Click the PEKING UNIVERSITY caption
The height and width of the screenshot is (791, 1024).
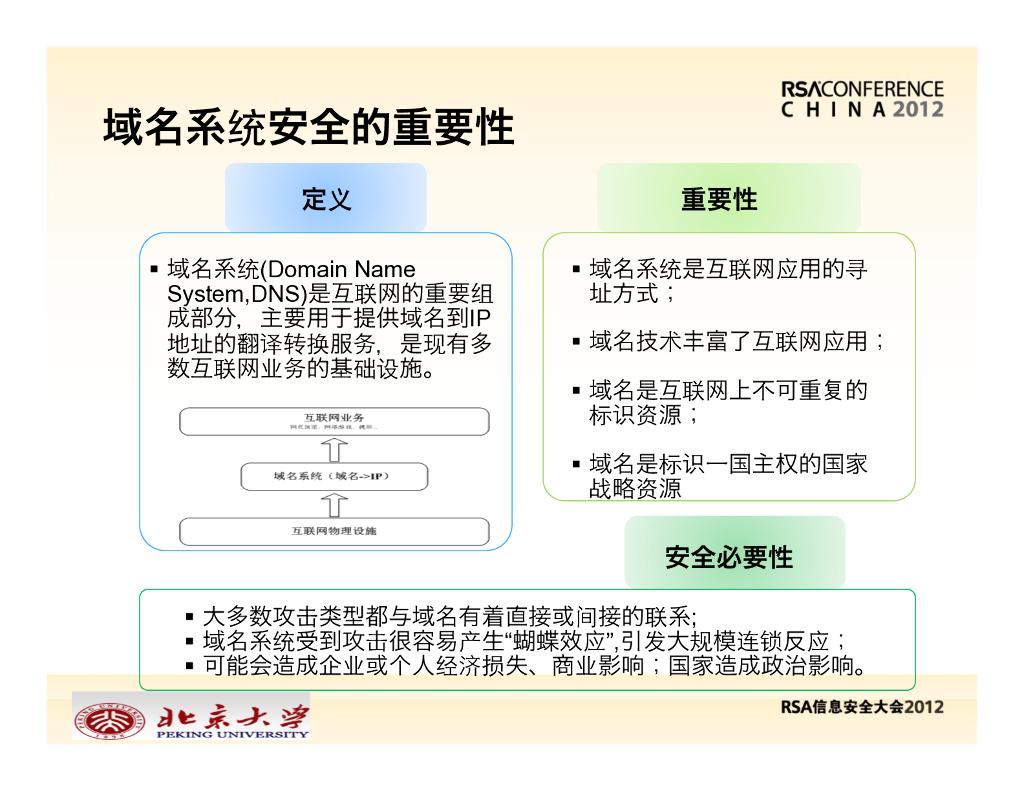click(232, 734)
